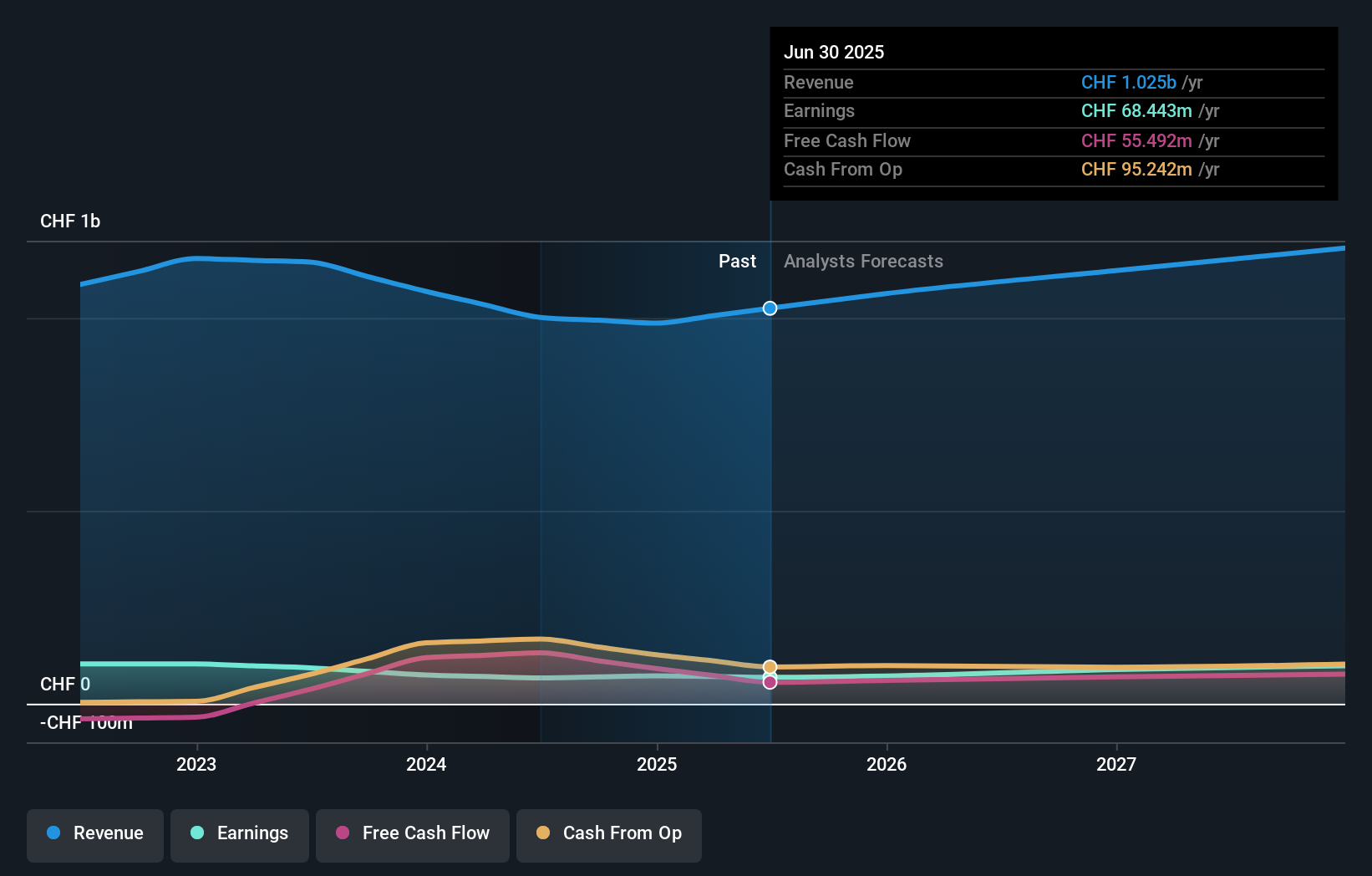Expand the Free Cash Flow legend entry
Image resolution: width=1372 pixels, height=876 pixels.
point(412,835)
